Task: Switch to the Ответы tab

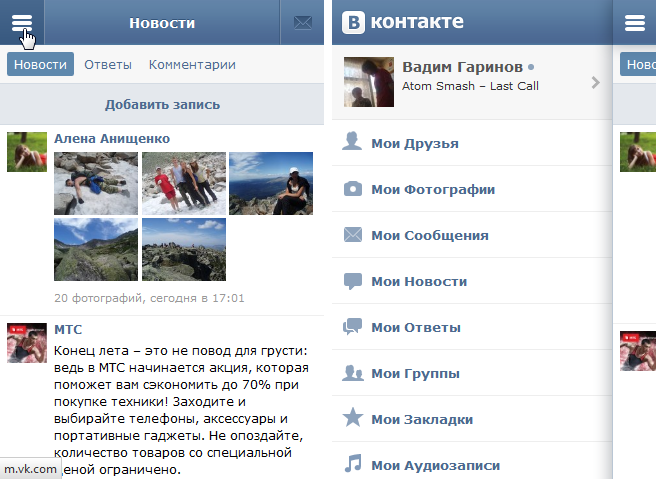Action: point(108,64)
